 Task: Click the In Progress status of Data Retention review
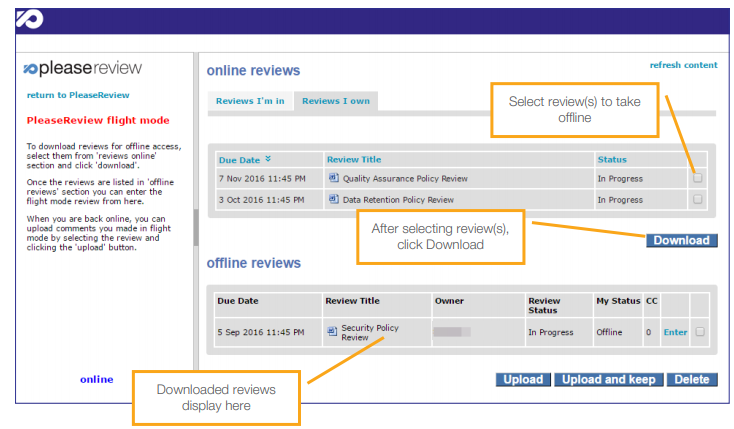click(x=620, y=200)
